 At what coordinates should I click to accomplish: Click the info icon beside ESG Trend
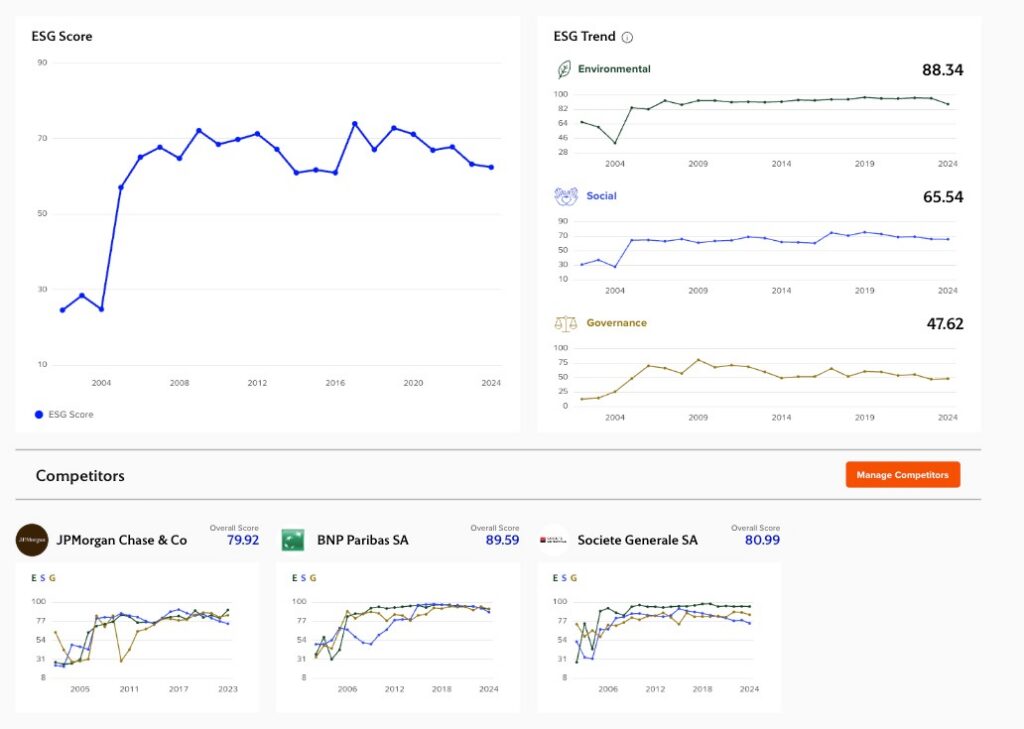[627, 37]
